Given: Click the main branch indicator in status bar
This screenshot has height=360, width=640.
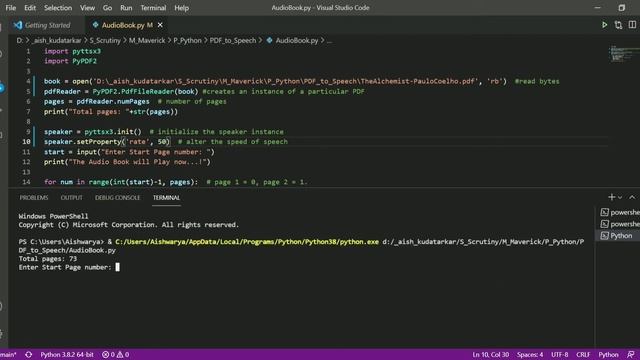Looking at the screenshot, I should pos(8,355).
